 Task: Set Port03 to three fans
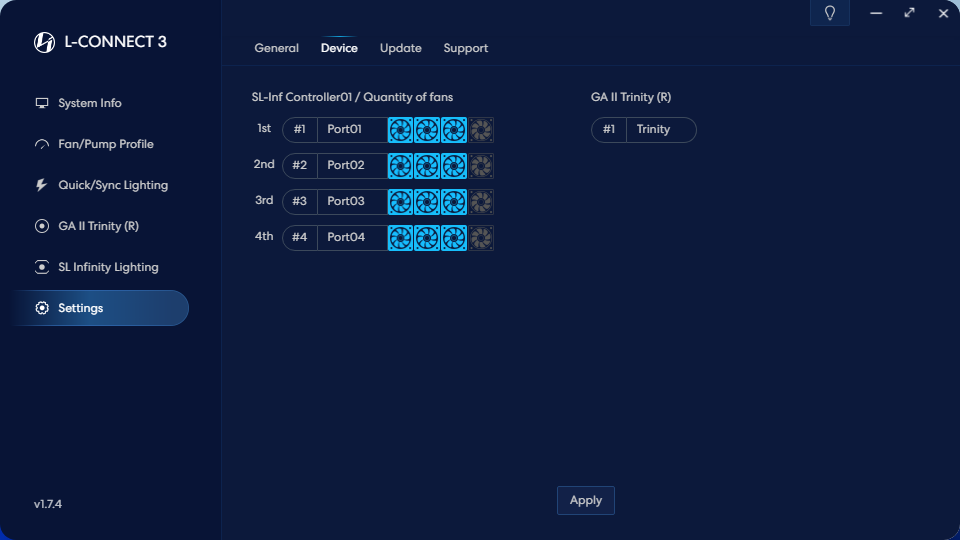coord(454,202)
